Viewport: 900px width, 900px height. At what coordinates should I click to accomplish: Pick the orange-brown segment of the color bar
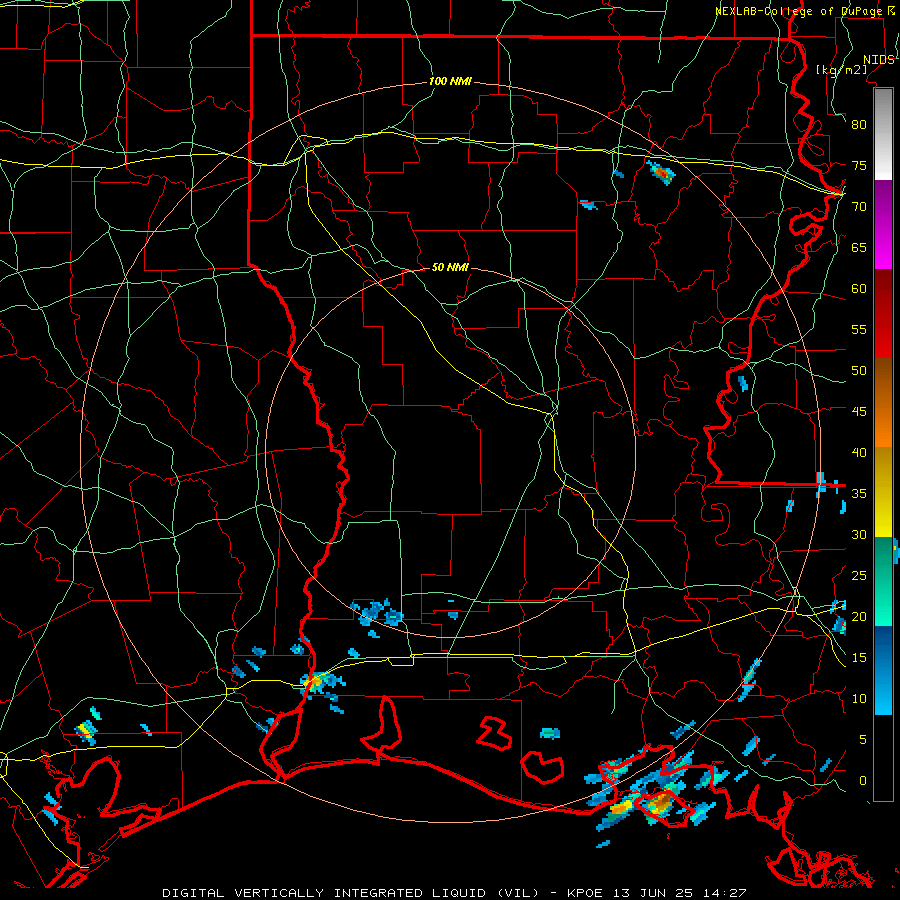(x=883, y=403)
